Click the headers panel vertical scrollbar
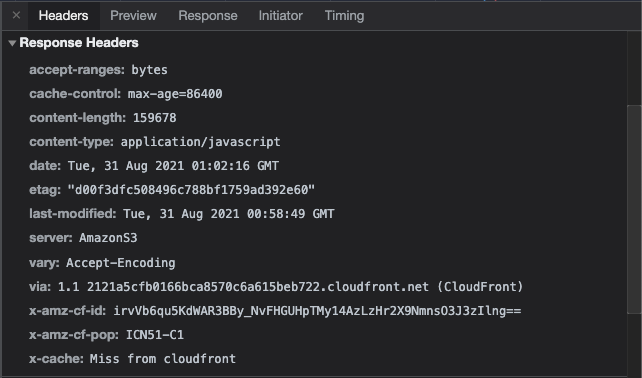 click(x=634, y=209)
